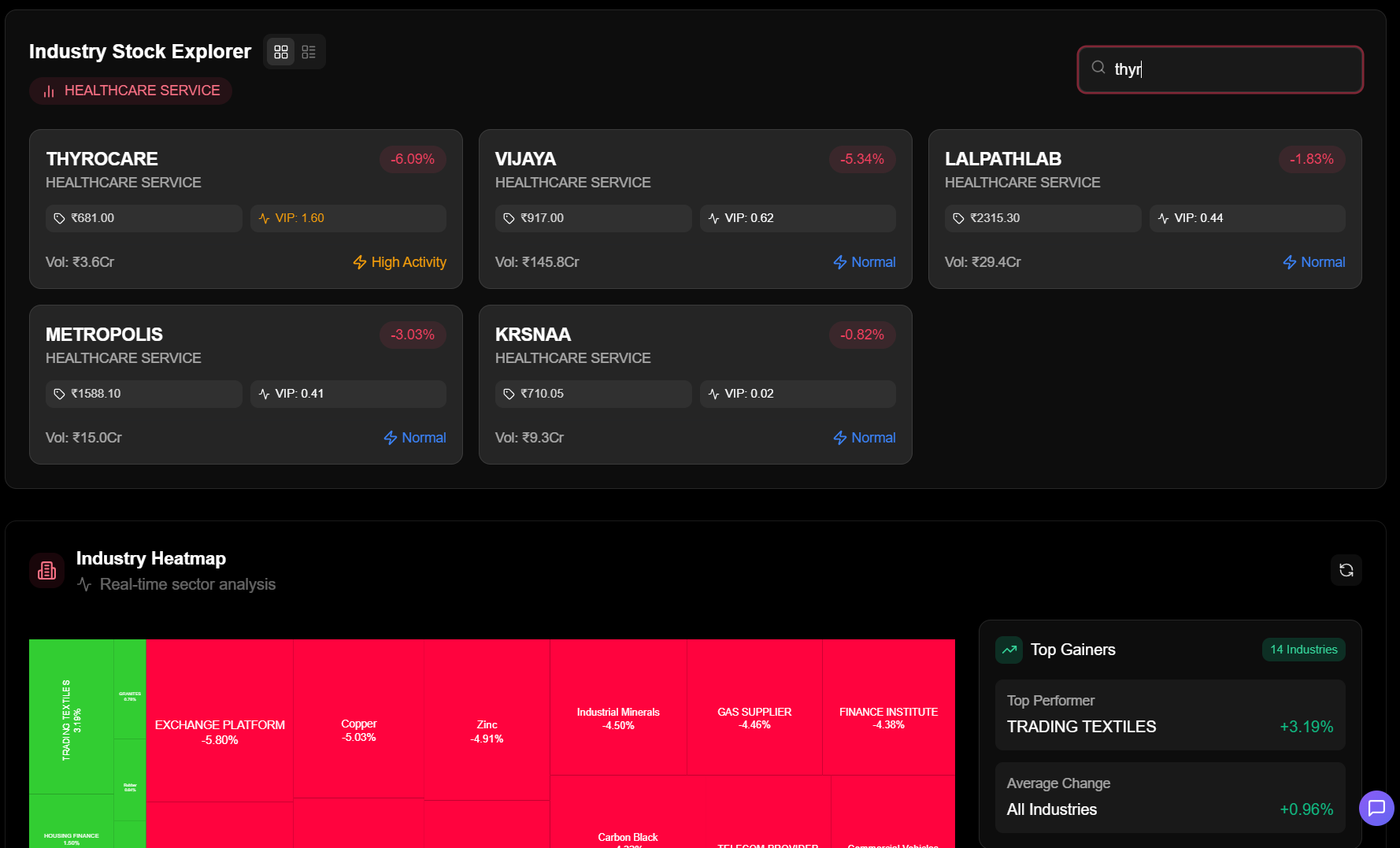1400x848 pixels.
Task: Click the pulse icon beside Real-time sector analysis
Action: [84, 584]
